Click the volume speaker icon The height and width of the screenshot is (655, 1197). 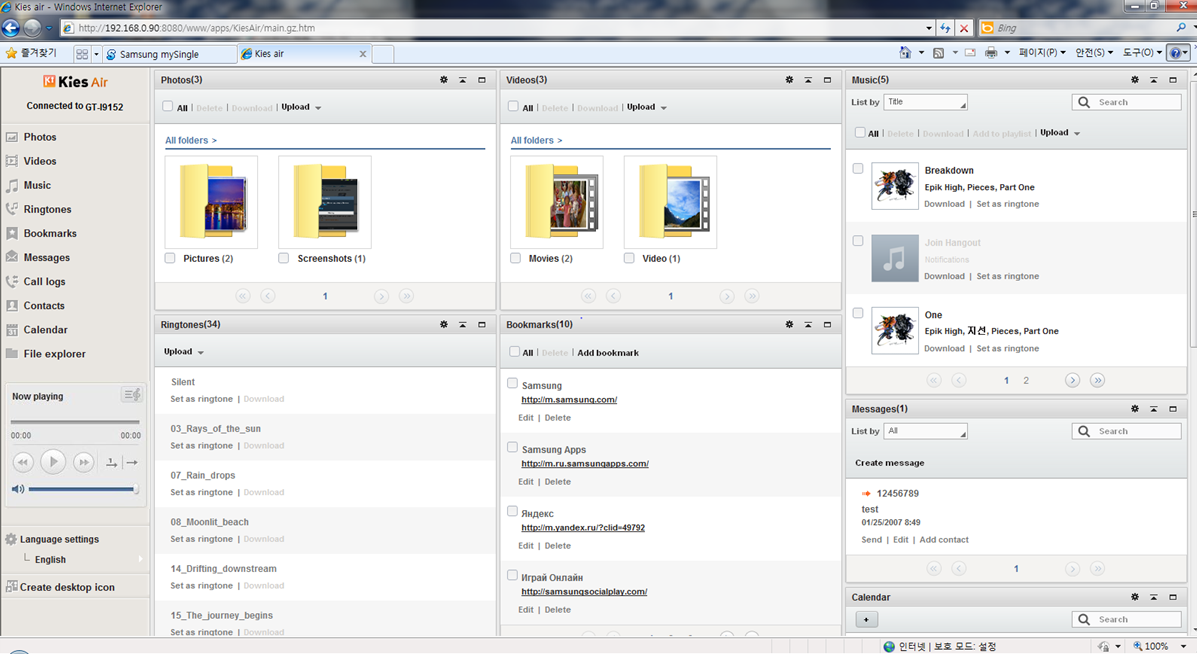pyautogui.click(x=18, y=489)
